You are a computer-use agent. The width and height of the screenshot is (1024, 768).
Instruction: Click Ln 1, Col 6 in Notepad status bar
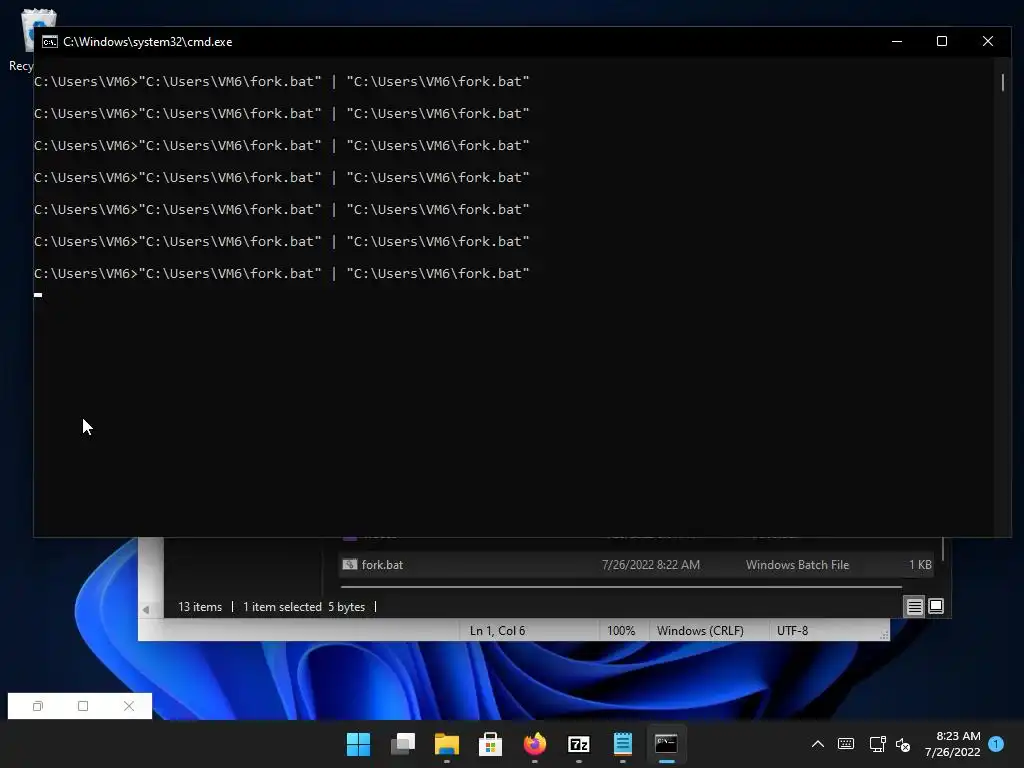(497, 631)
